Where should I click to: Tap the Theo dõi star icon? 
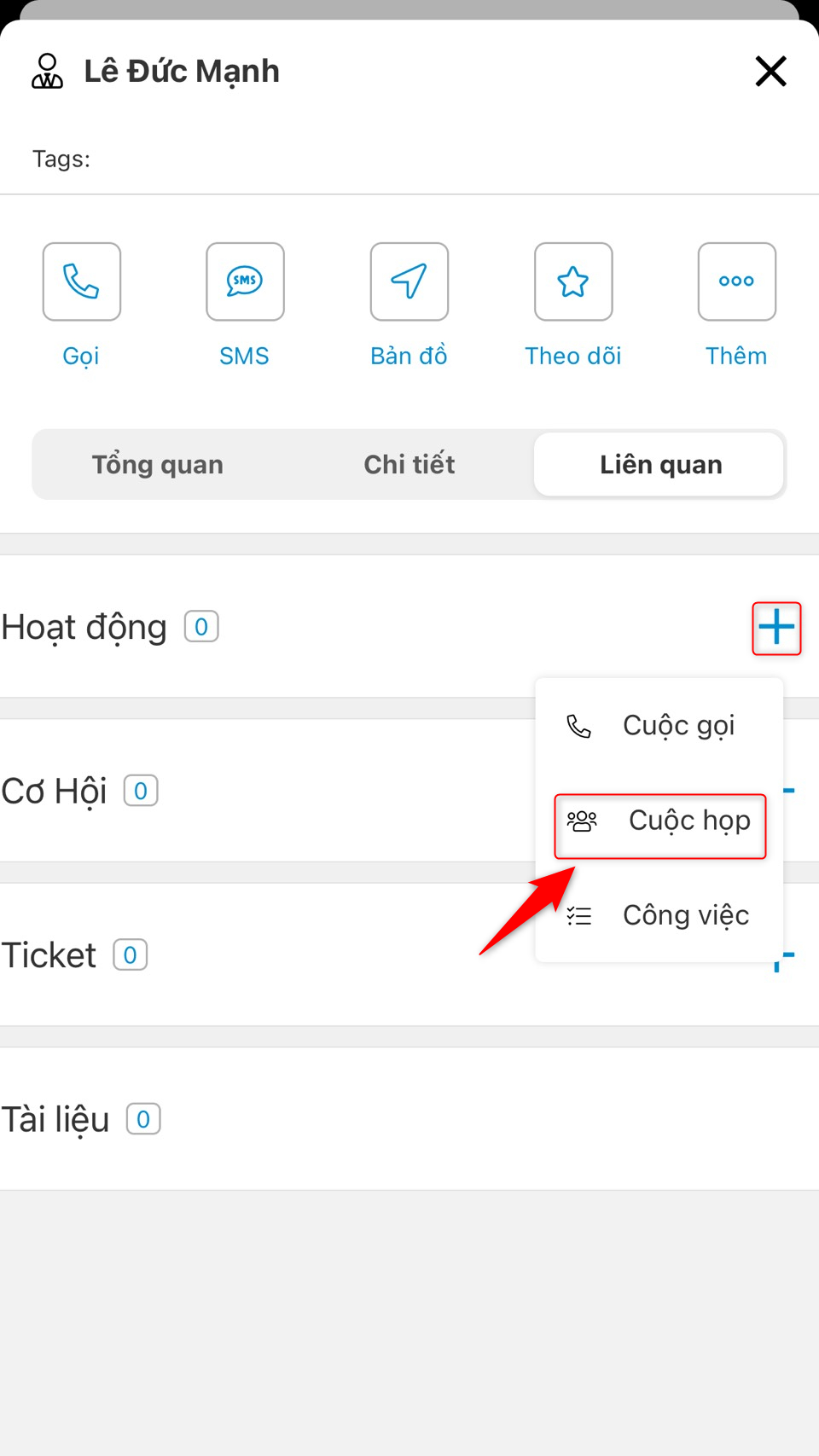tap(573, 281)
